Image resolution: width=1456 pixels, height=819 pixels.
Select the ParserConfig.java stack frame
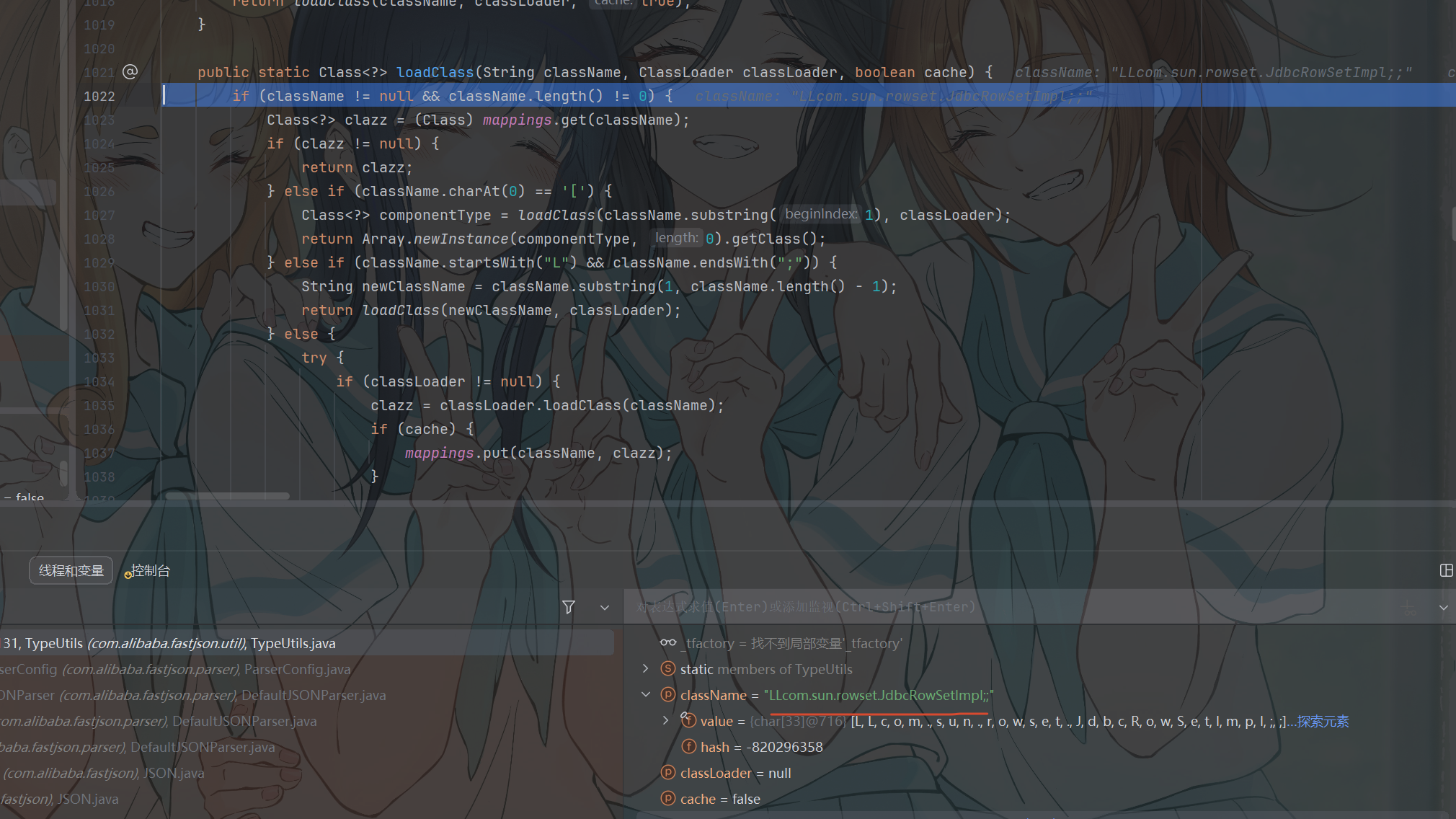point(306,669)
